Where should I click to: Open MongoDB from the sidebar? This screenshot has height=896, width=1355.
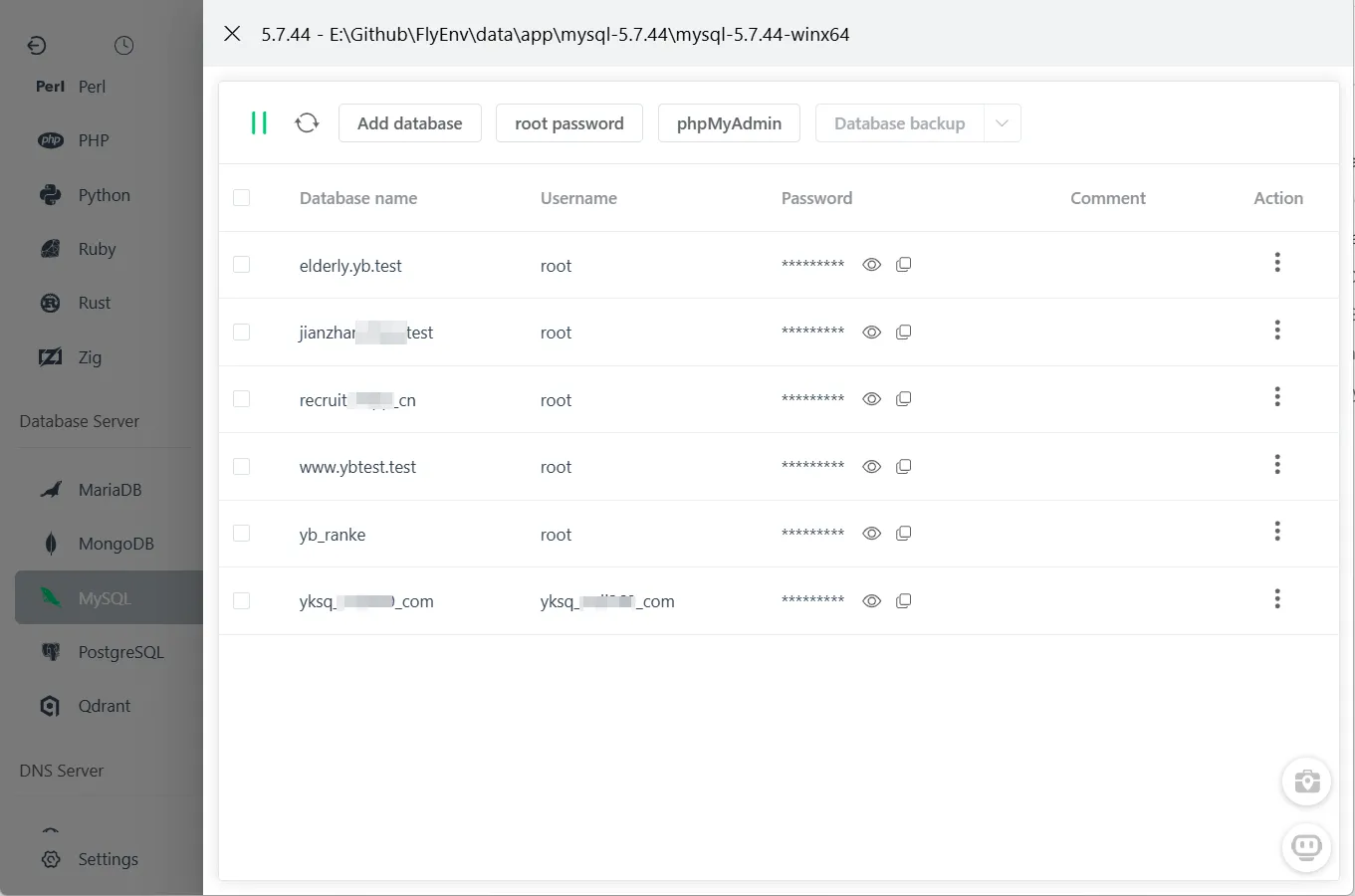coord(114,543)
